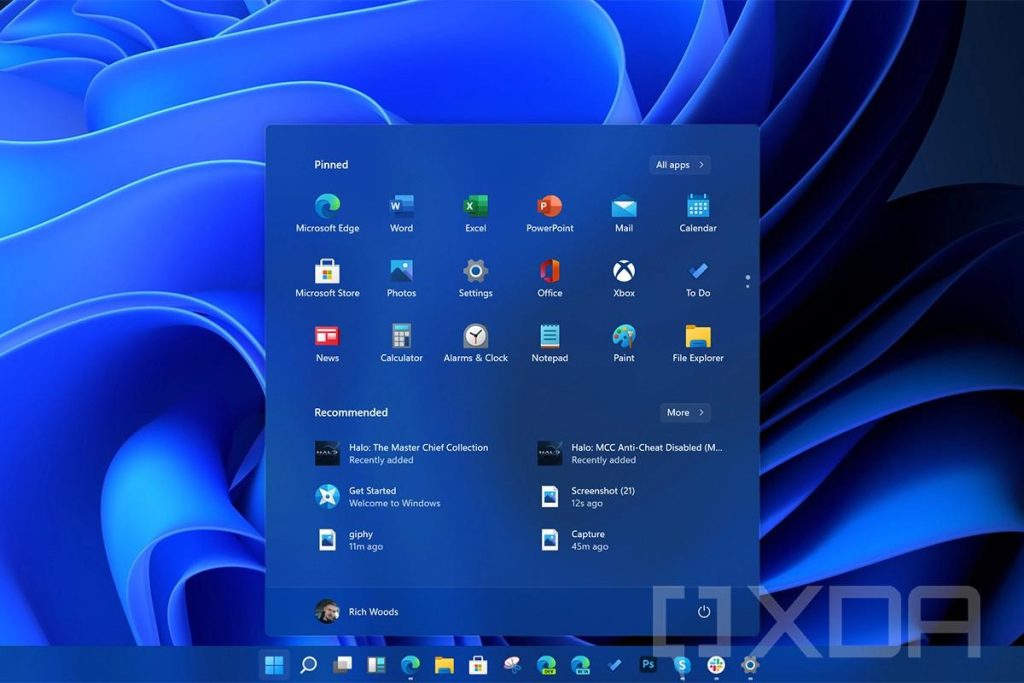Open Widgets from the taskbar
Screen dimensions: 1024x683
tap(376, 665)
